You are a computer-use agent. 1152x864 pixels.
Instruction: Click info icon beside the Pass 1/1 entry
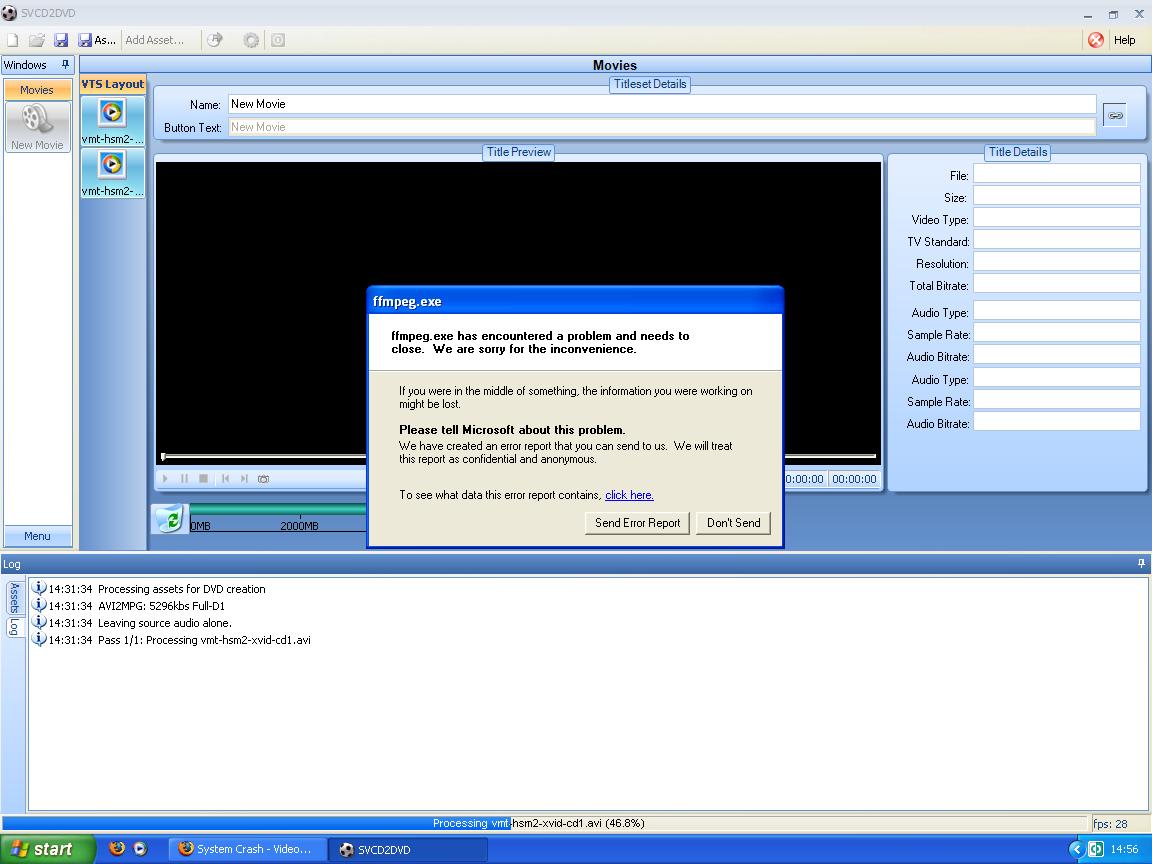pos(39,639)
